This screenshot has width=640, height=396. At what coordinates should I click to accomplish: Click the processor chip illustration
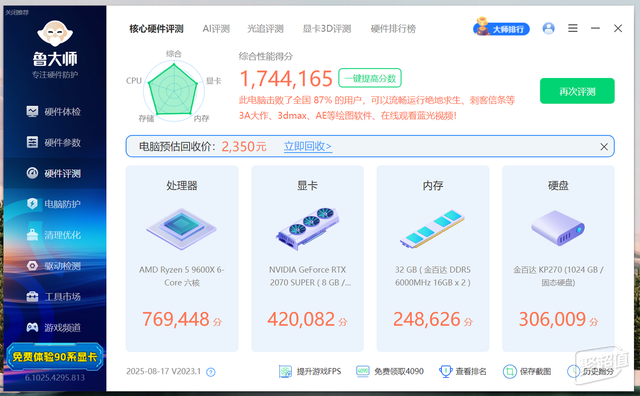[x=182, y=229]
